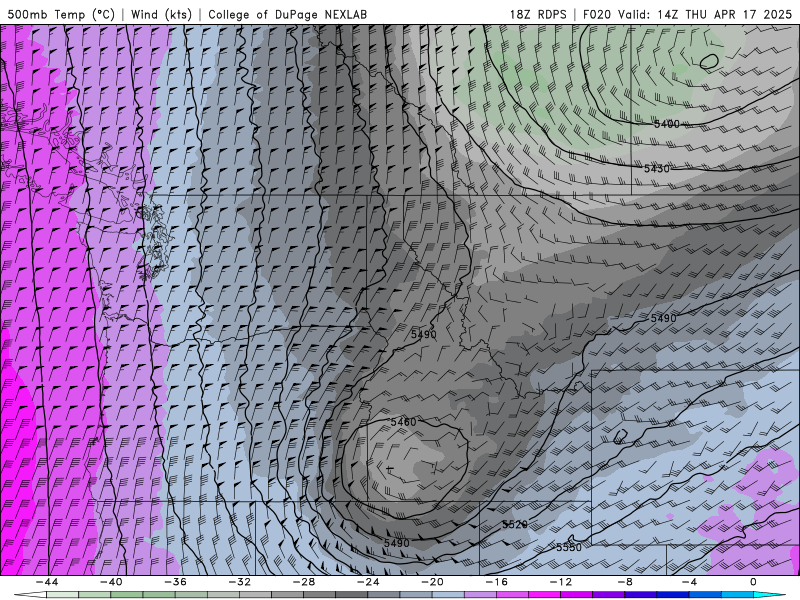The height and width of the screenshot is (600, 800).
Task: Click the 5550 height contour label
Action: 569,547
